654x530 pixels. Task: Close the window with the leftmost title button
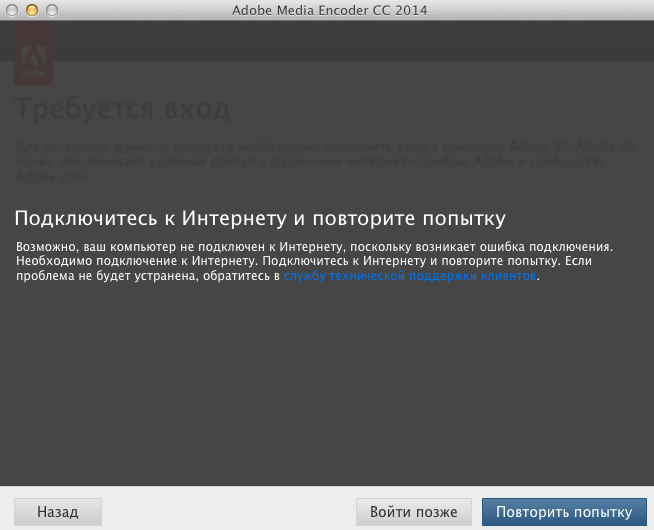(x=12, y=10)
